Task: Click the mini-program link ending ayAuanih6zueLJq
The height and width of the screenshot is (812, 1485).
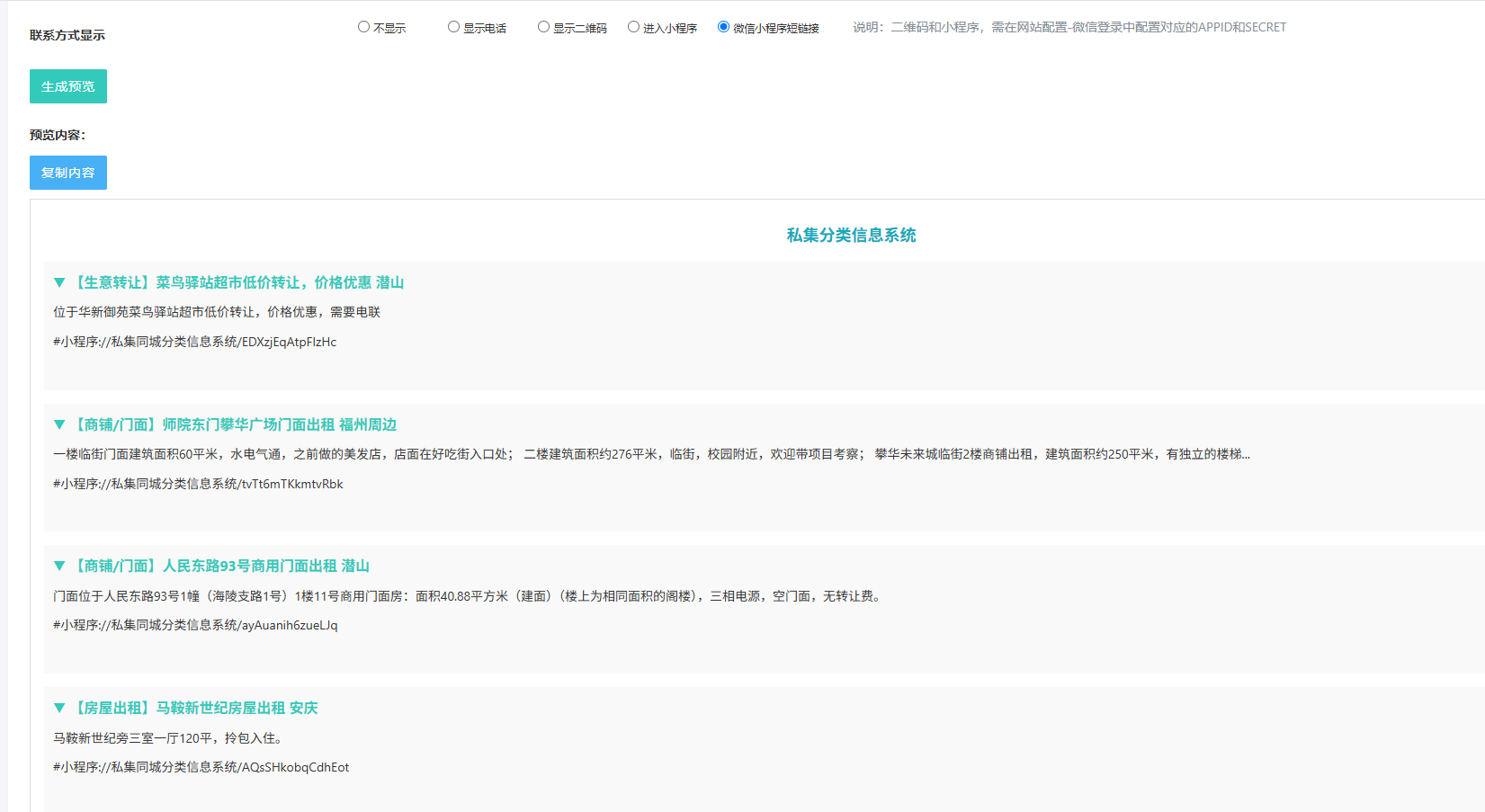Action: click(195, 625)
